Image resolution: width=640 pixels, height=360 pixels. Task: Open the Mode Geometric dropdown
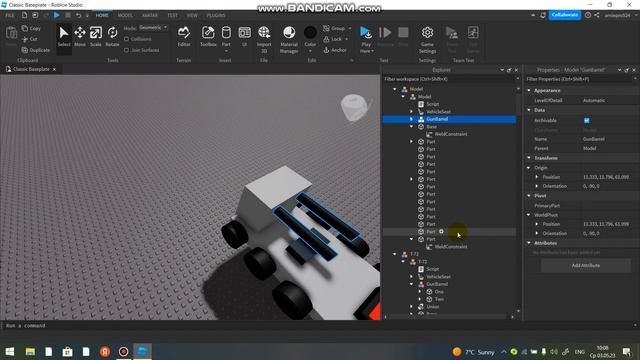click(153, 28)
